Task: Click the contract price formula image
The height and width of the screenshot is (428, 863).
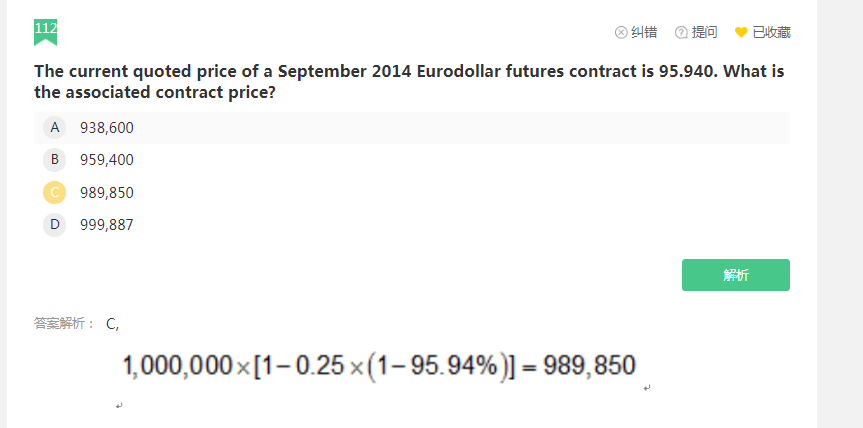Action: pos(379,367)
